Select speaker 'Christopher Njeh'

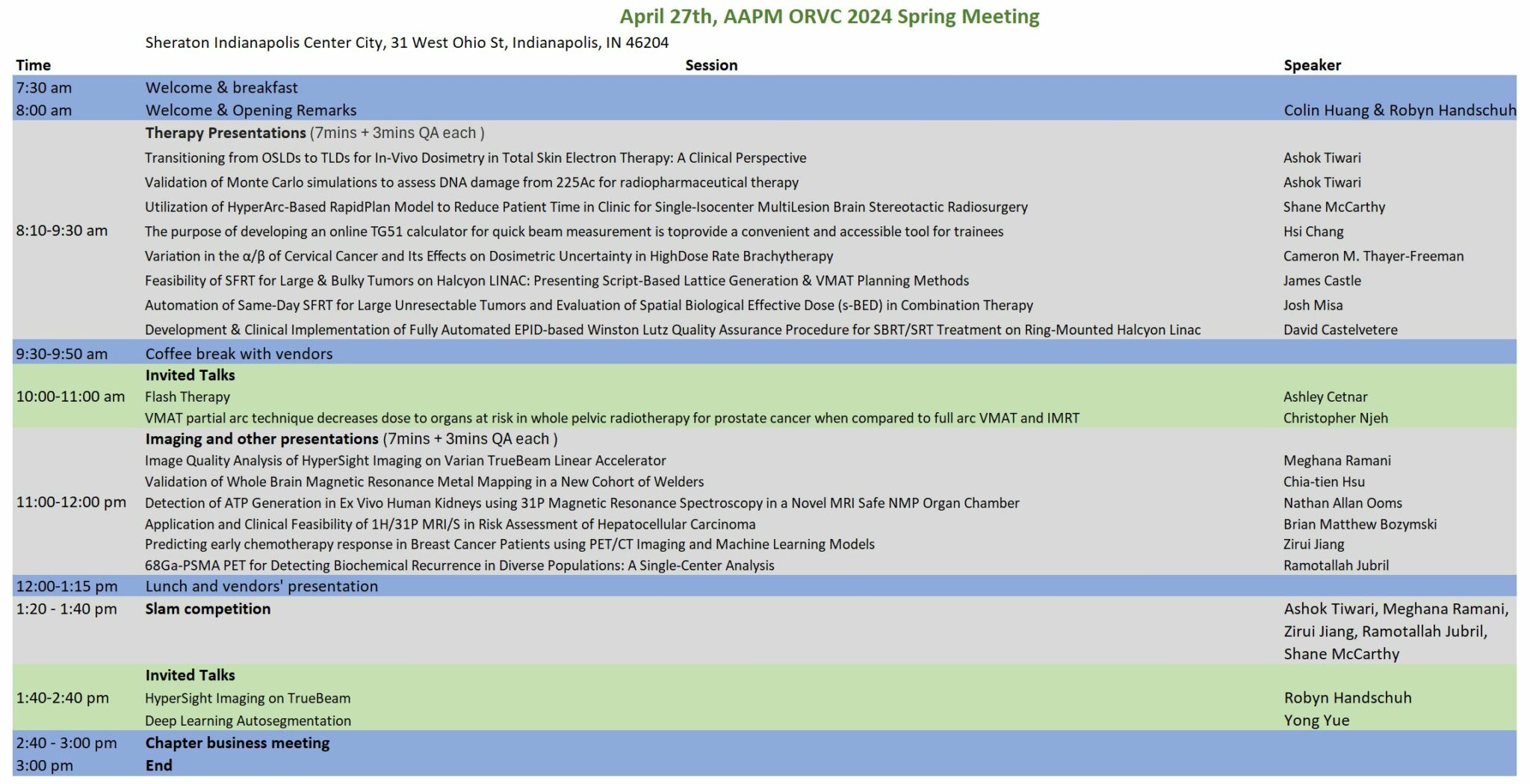tap(1335, 418)
